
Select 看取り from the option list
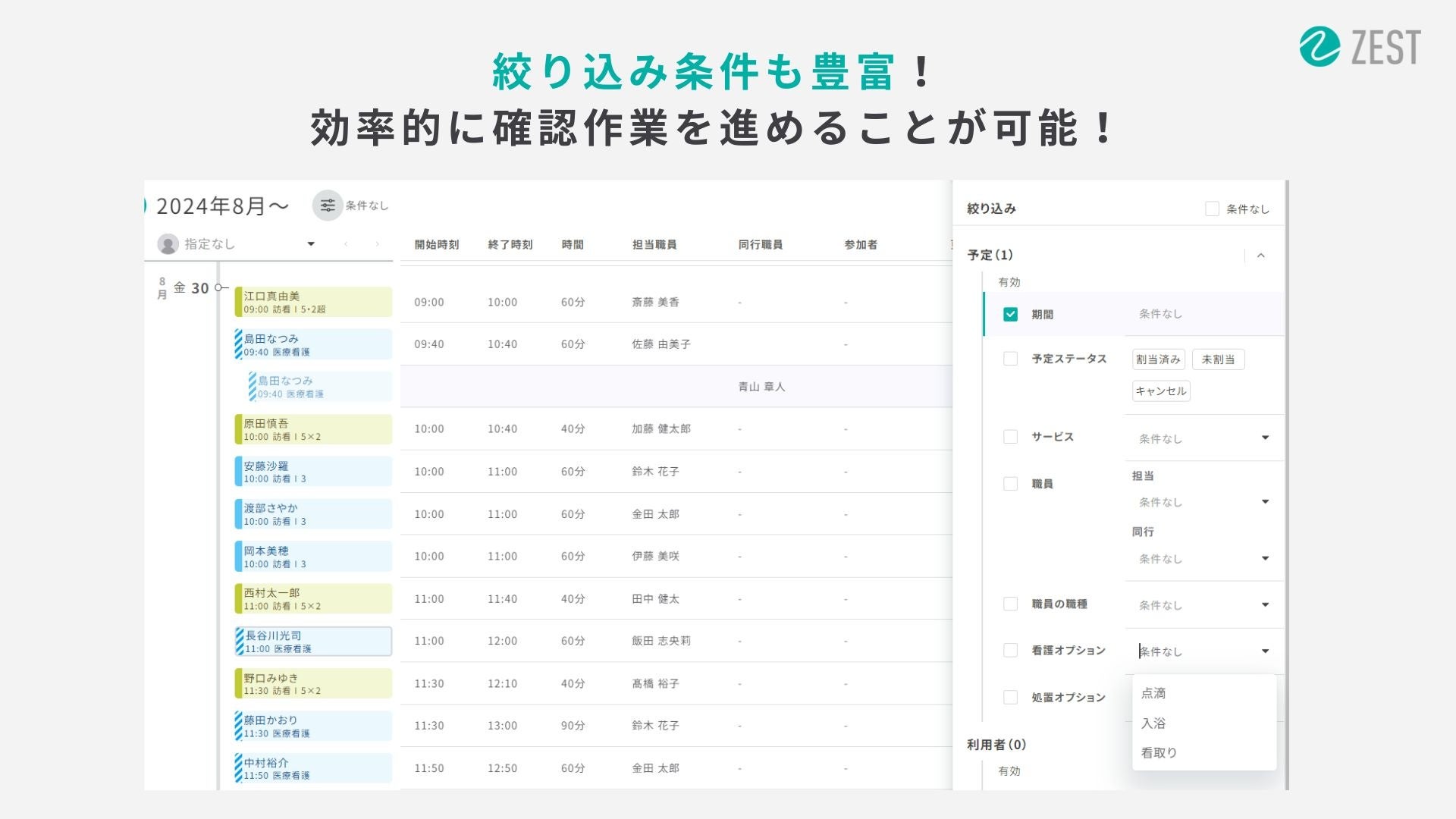point(1159,752)
